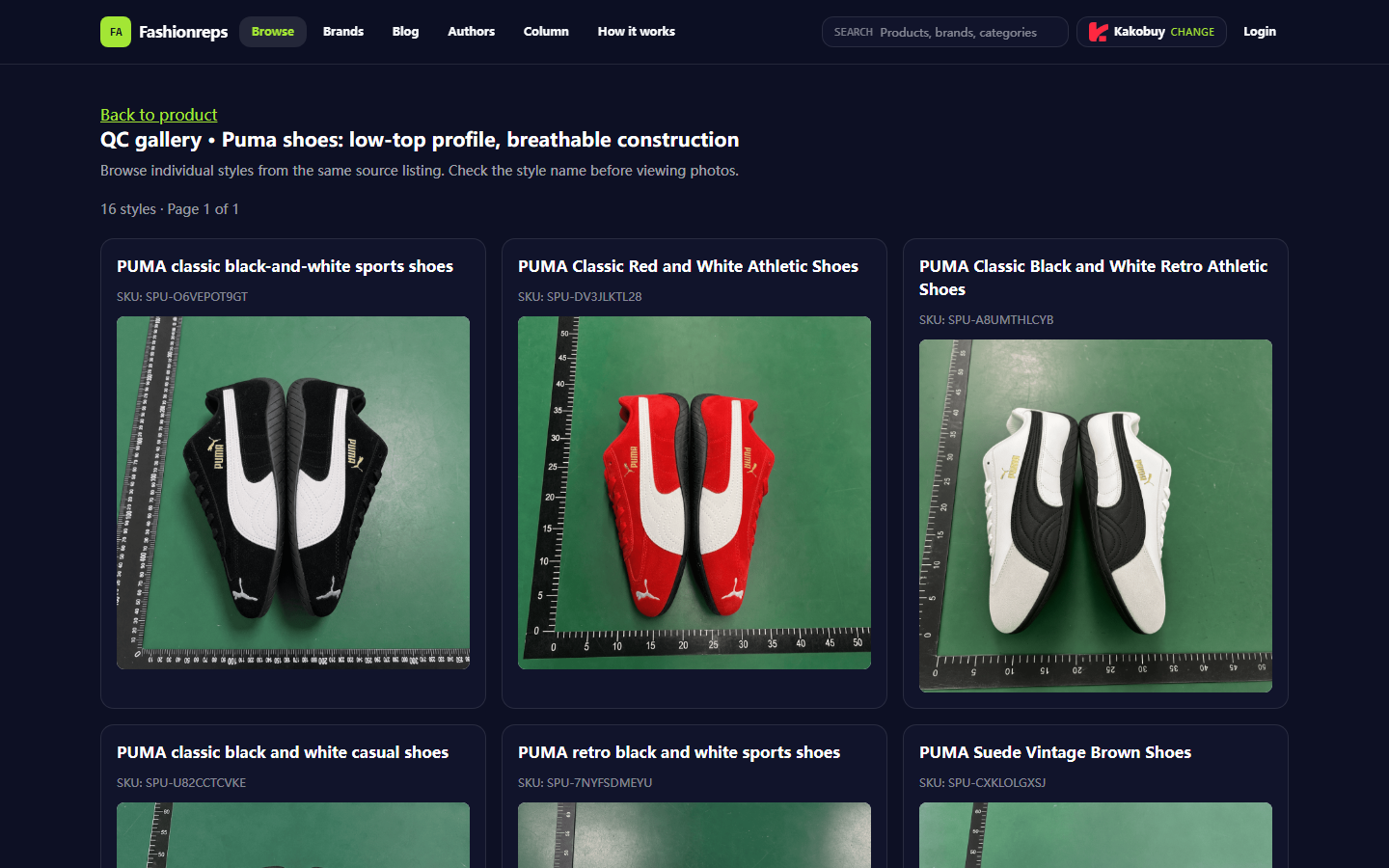
Task: Open Suede Vintage Brown Shoes photo thumbnail
Action: coord(1096,835)
